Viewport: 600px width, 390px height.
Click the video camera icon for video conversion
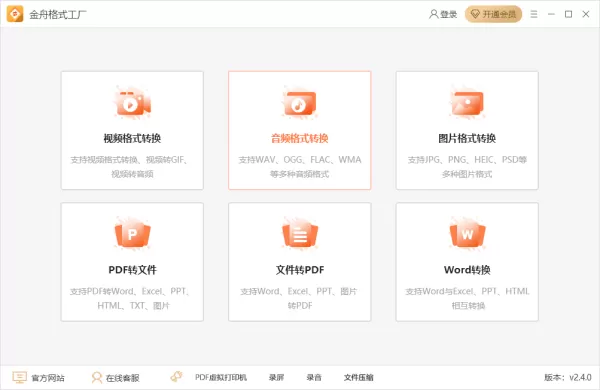pos(132,103)
